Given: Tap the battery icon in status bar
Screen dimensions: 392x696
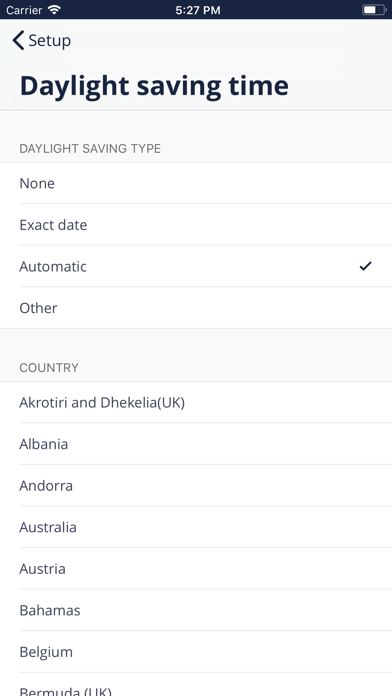Looking at the screenshot, I should click(x=374, y=10).
